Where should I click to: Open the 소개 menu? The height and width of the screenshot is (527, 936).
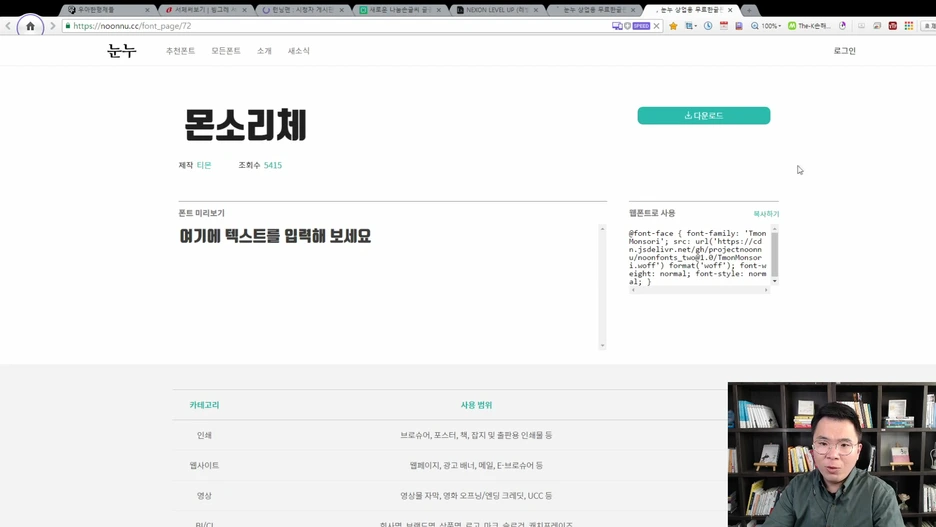click(x=264, y=51)
